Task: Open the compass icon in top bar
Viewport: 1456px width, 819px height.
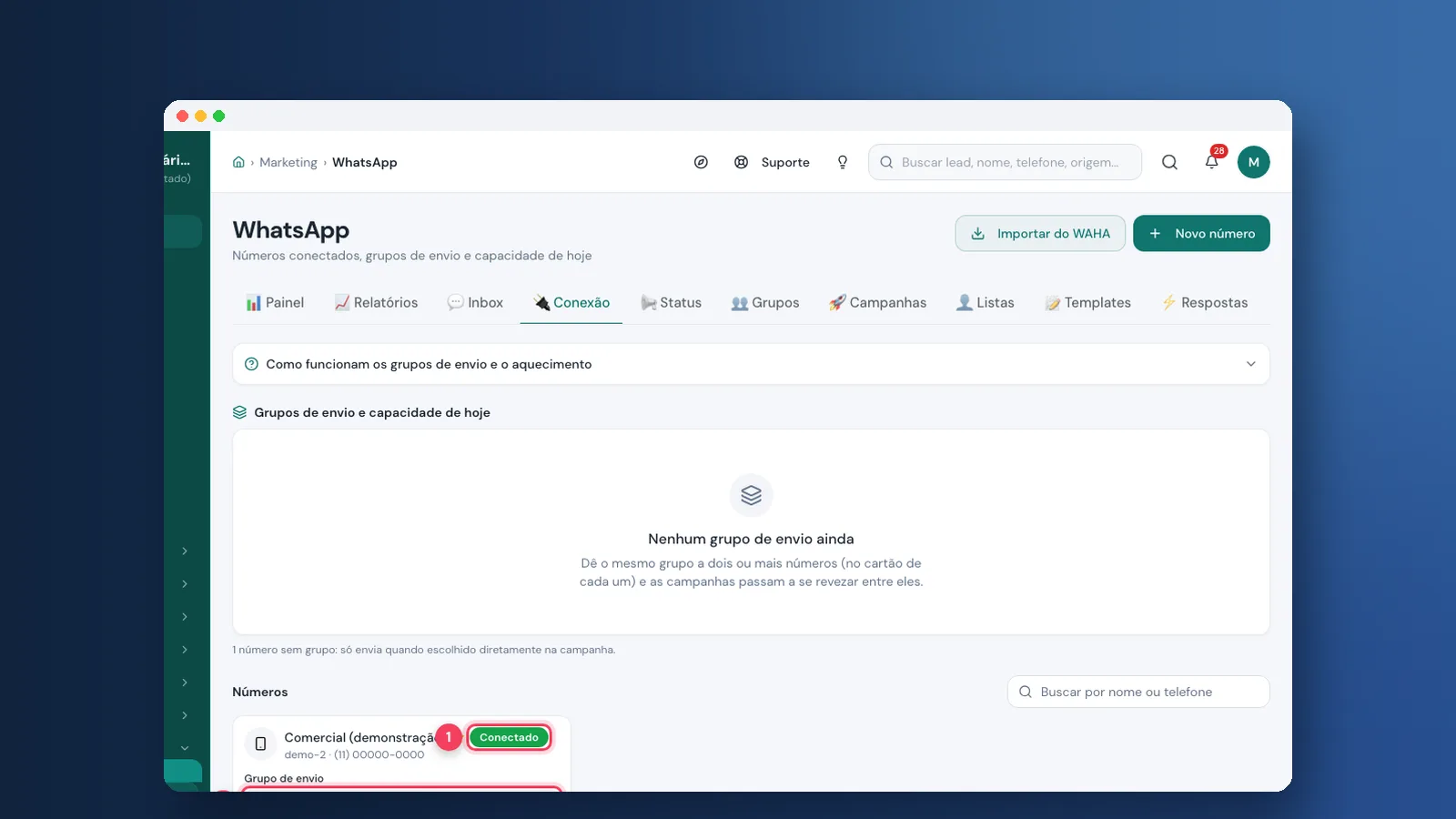Action: 701,162
